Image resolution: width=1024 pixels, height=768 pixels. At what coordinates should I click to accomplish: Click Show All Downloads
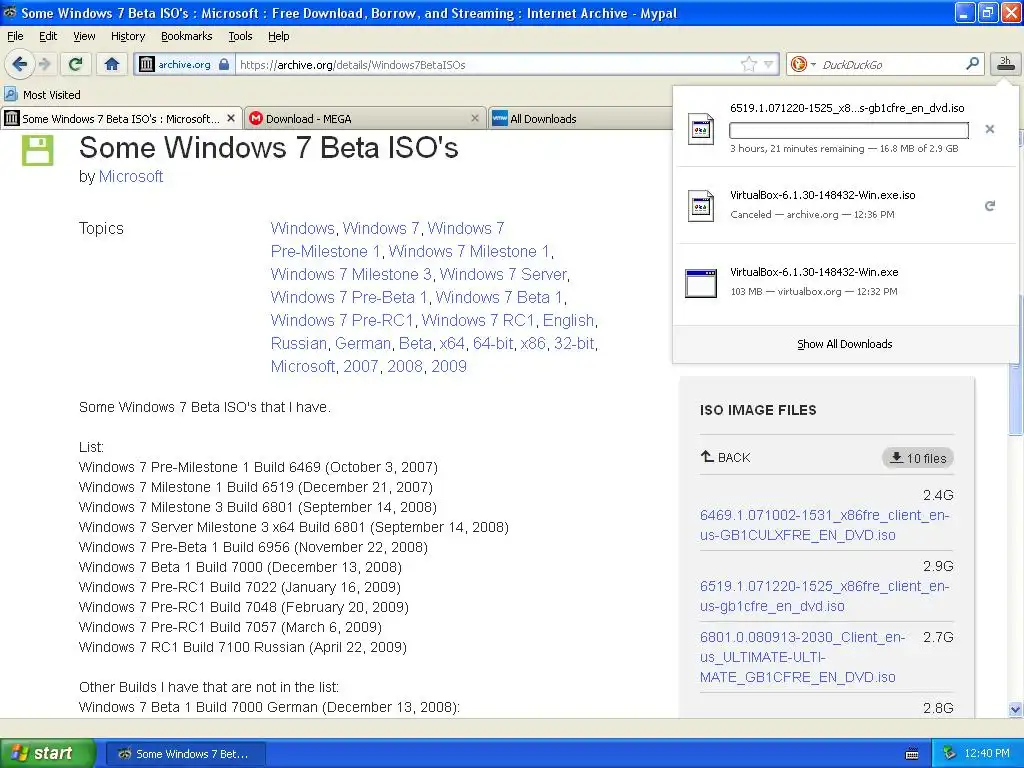click(x=844, y=344)
